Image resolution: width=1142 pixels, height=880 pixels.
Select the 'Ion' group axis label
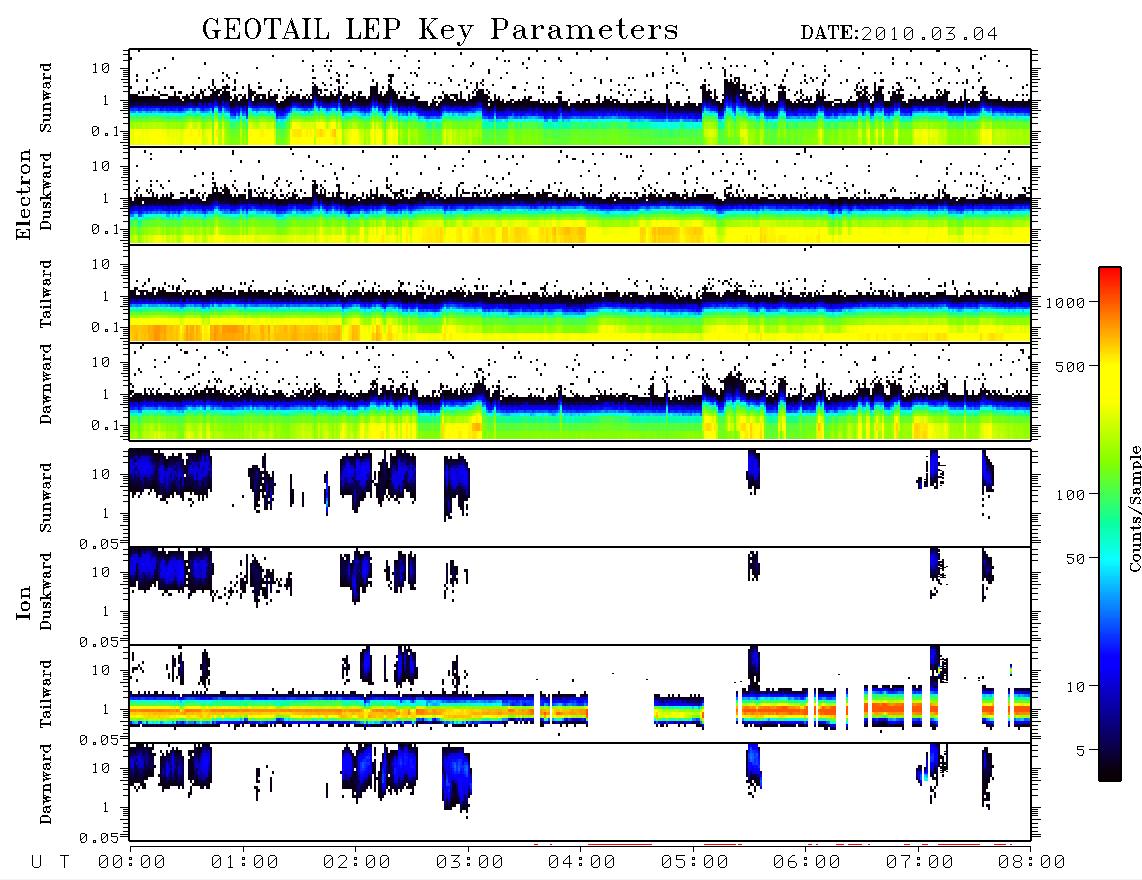tap(24, 602)
